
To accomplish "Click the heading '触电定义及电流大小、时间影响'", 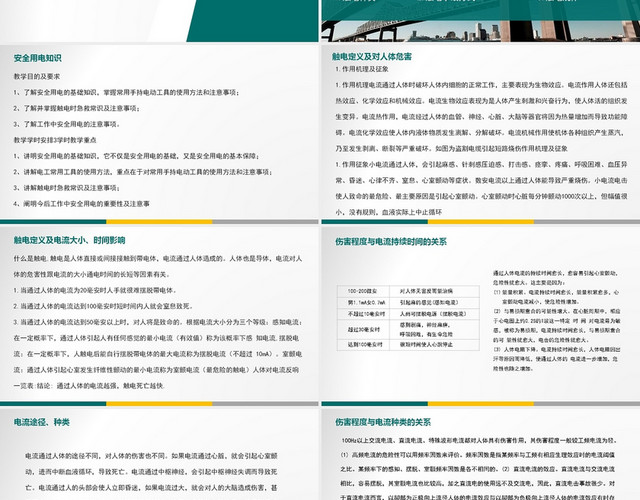I will click(x=69, y=240).
